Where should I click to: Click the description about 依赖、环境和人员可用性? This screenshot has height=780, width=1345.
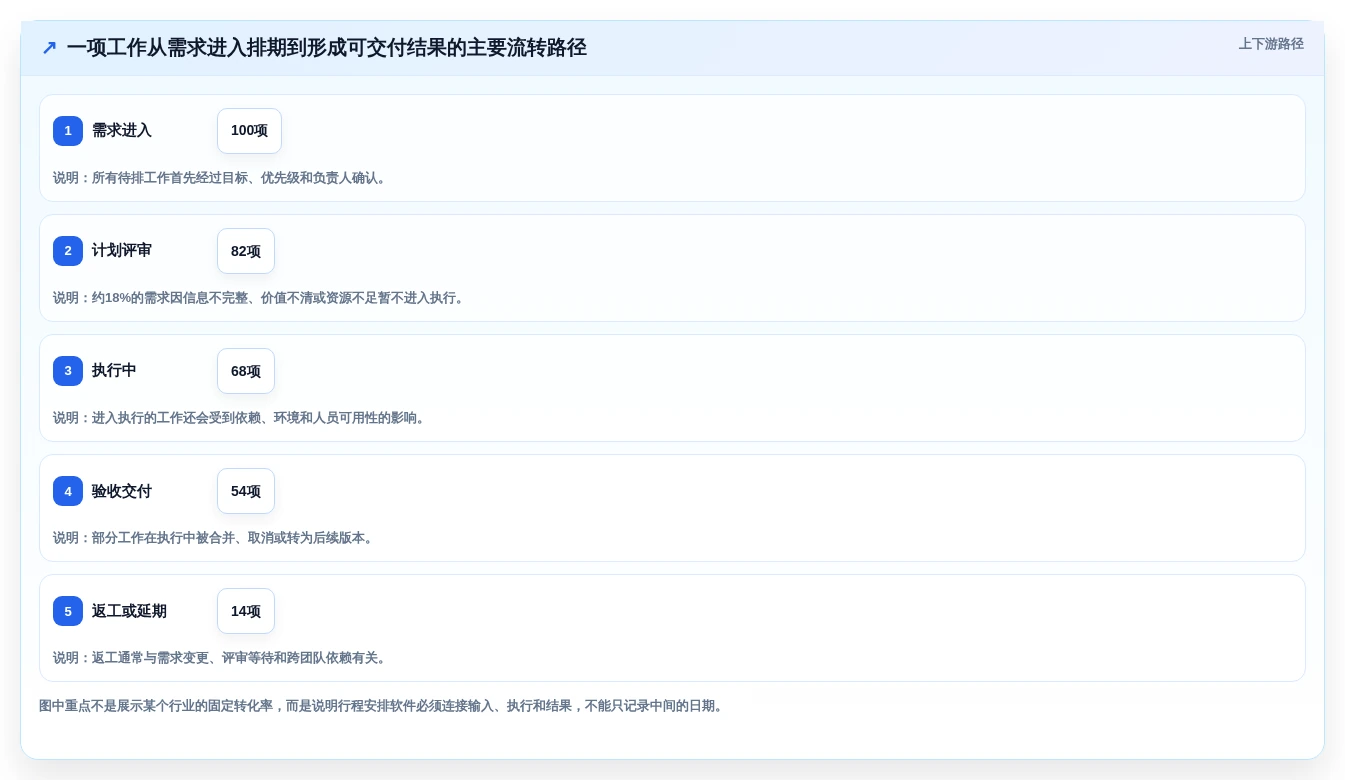point(241,418)
